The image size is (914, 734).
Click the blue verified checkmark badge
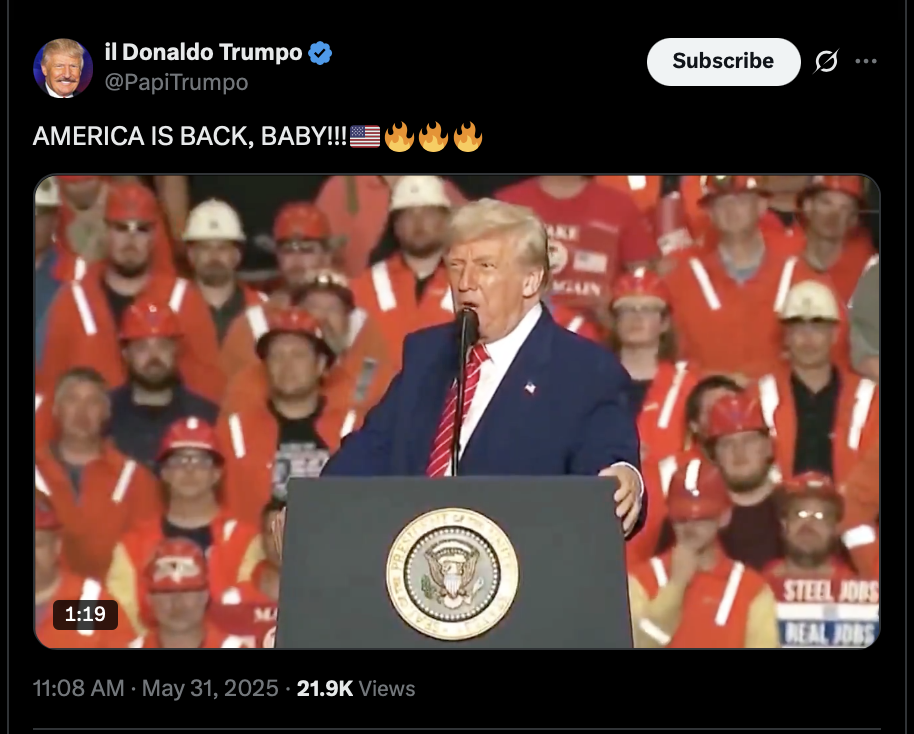tap(320, 53)
